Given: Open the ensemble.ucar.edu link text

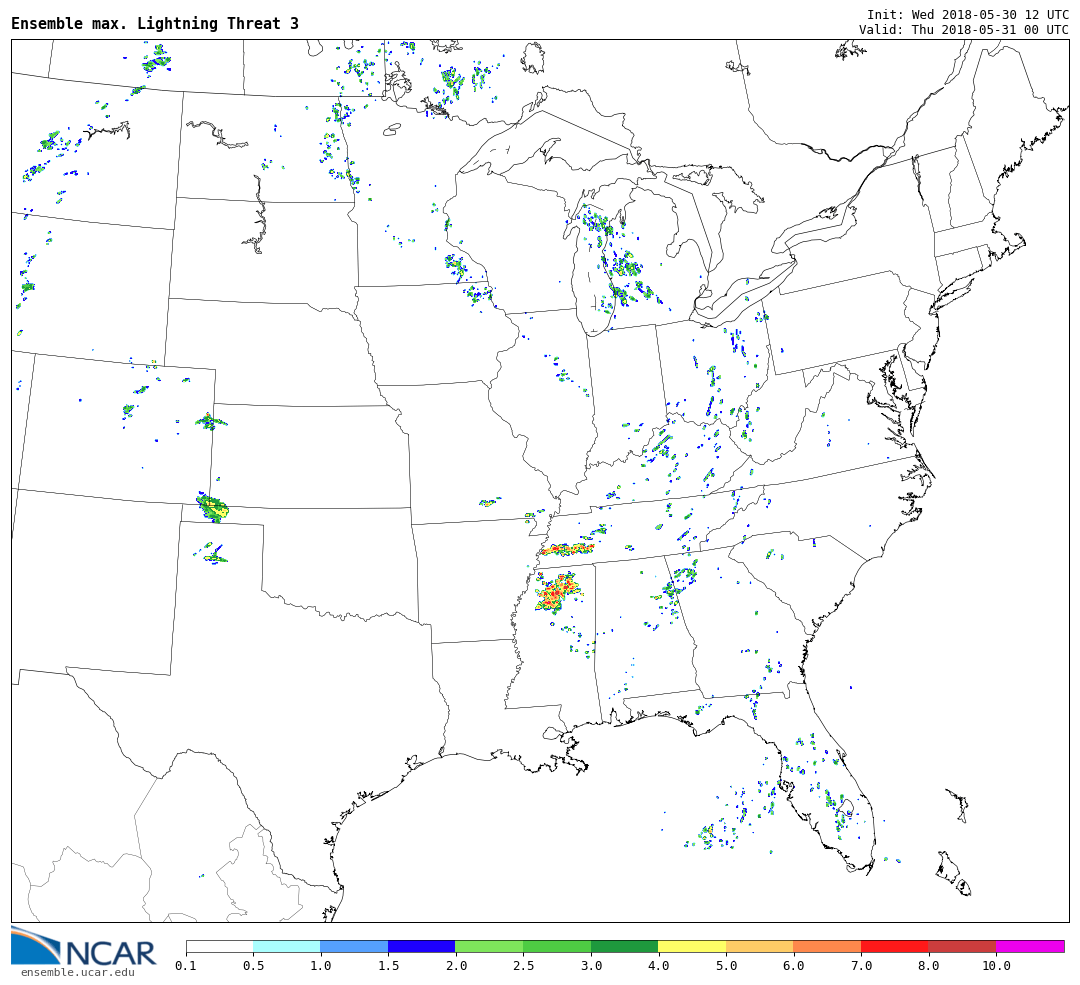Looking at the screenshot, I should pyautogui.click(x=78, y=972).
